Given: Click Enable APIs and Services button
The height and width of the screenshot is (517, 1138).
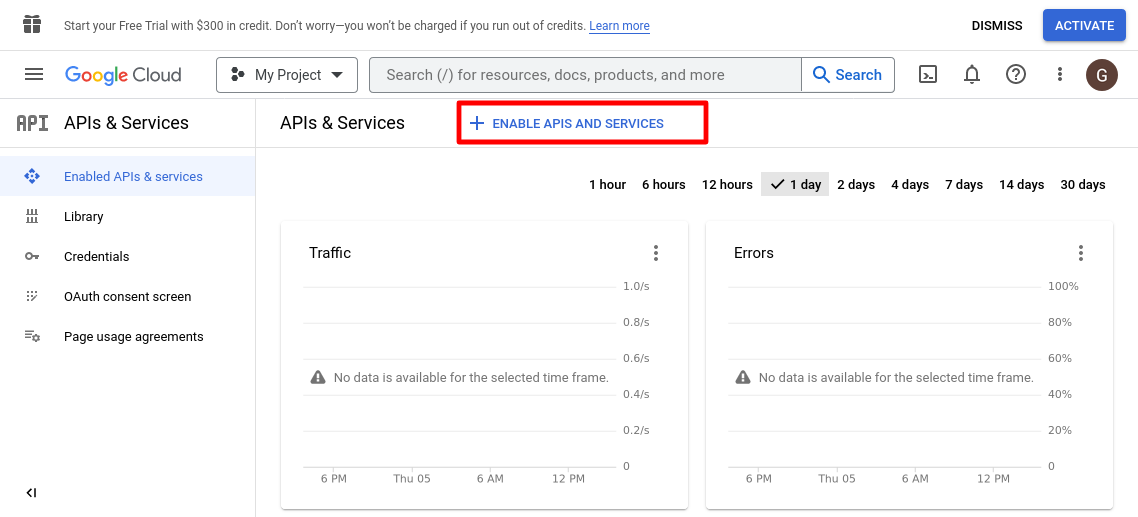Looking at the screenshot, I should pos(567,123).
